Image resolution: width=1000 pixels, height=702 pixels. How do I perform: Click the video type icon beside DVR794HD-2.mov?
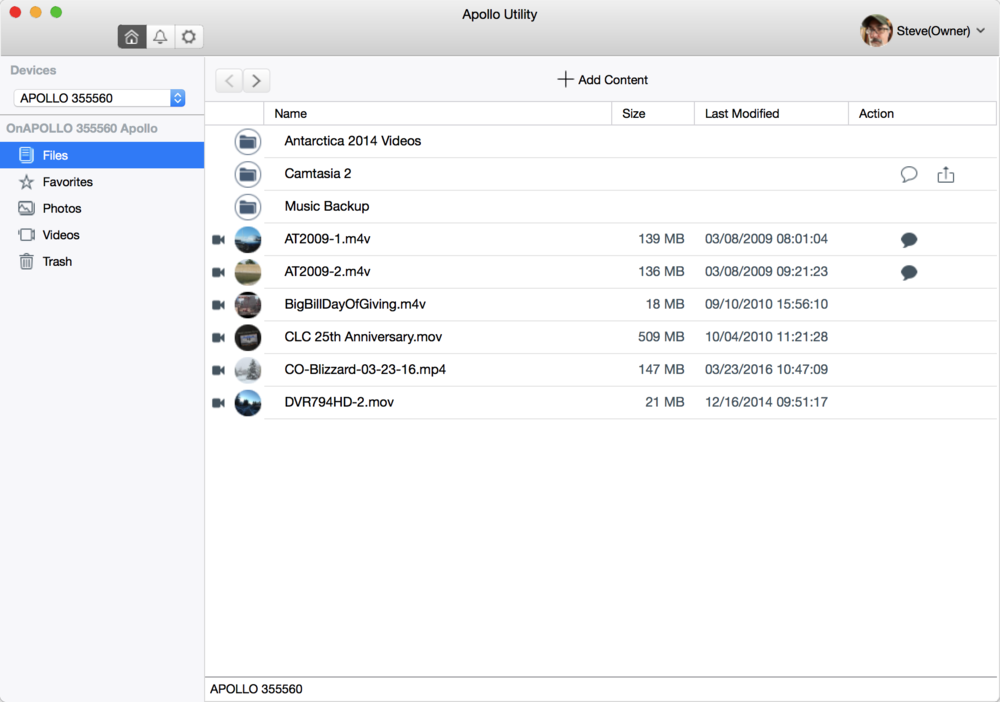218,403
